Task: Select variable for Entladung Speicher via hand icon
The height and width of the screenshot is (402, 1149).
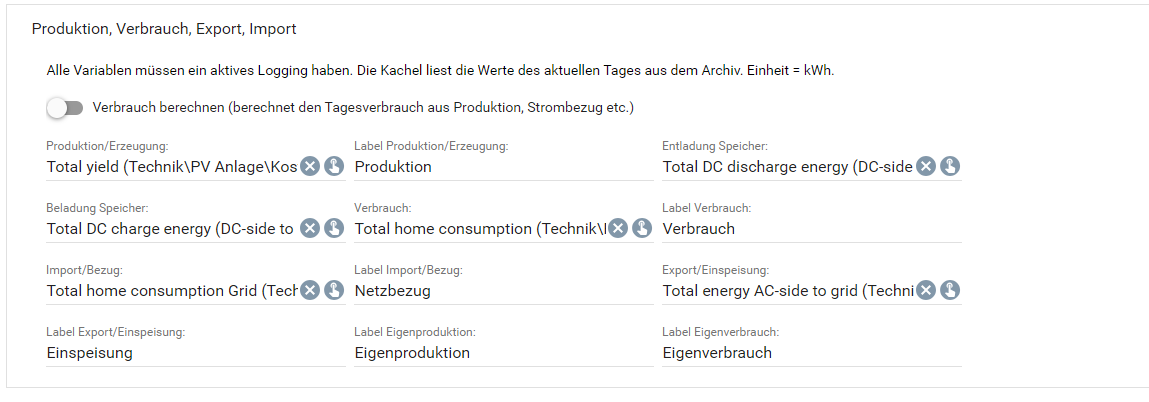Action: (x=950, y=167)
